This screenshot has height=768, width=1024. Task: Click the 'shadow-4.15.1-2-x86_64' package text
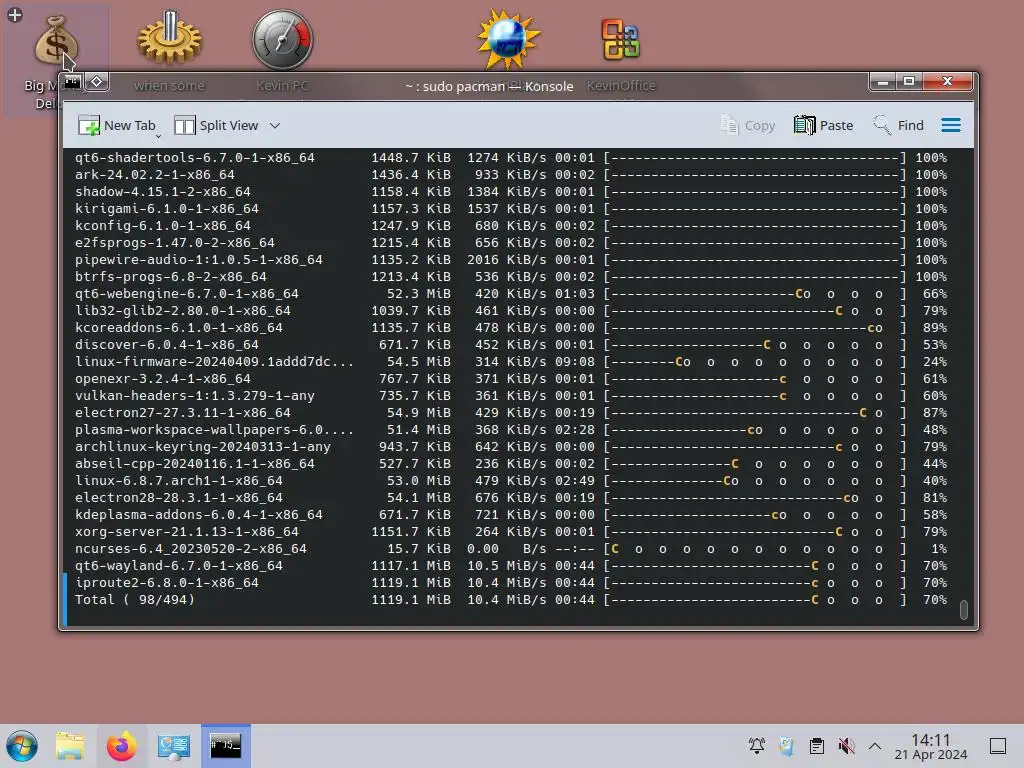click(163, 191)
